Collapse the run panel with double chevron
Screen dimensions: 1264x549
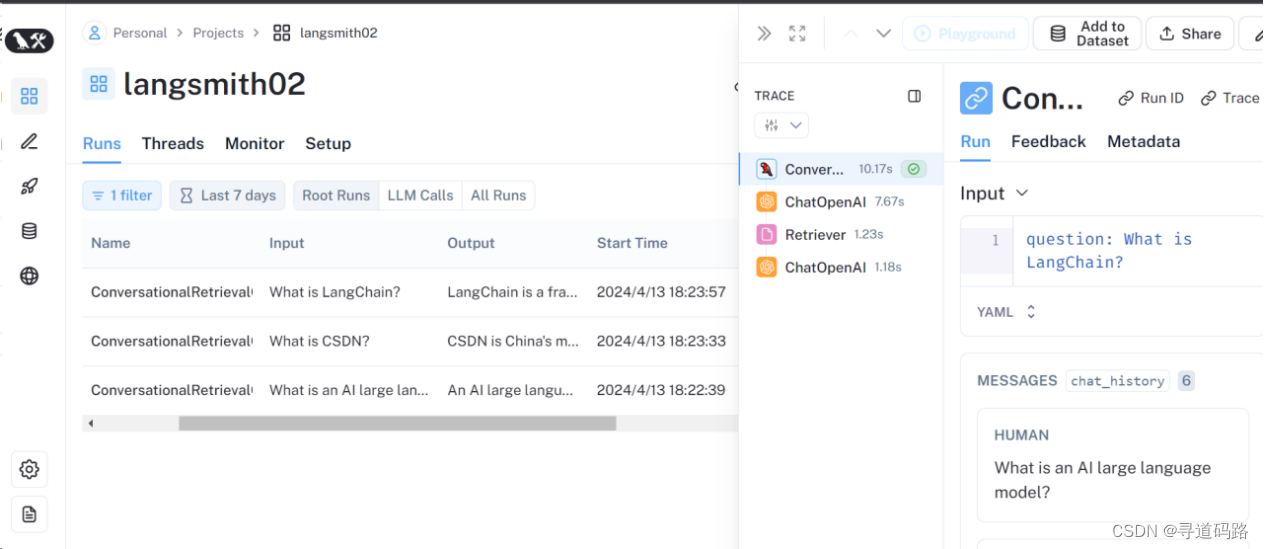coord(764,33)
